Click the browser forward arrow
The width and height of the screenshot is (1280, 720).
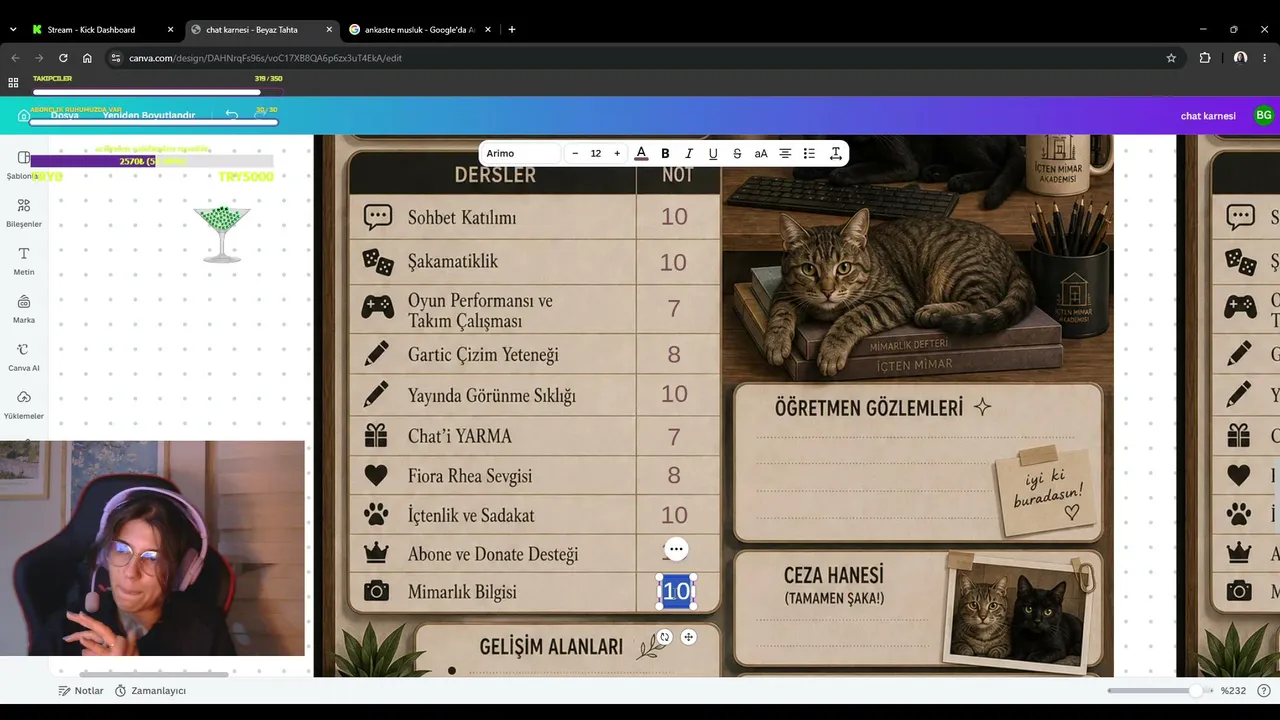39,58
